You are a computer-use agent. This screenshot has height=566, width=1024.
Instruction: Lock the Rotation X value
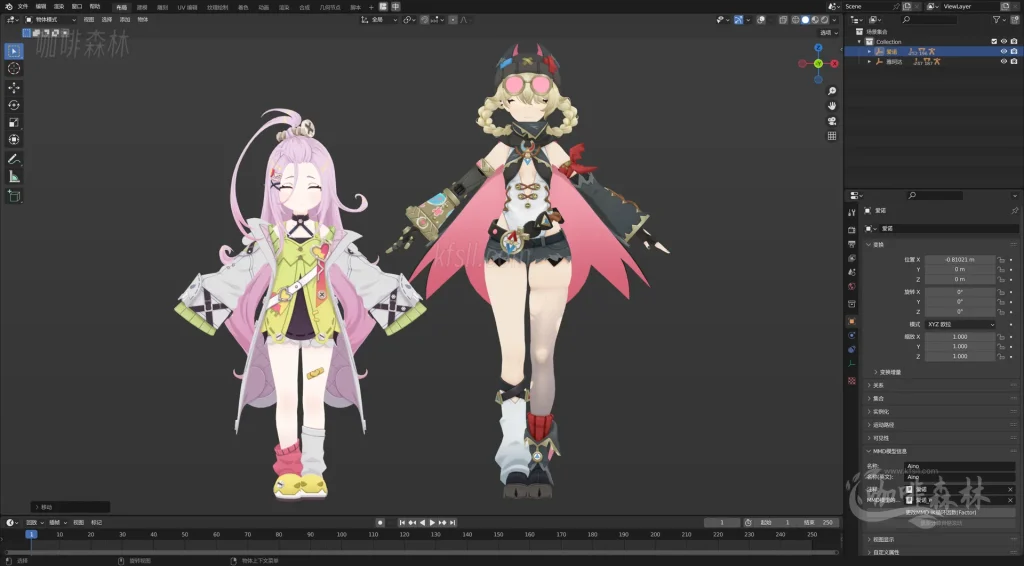click(x=1000, y=292)
